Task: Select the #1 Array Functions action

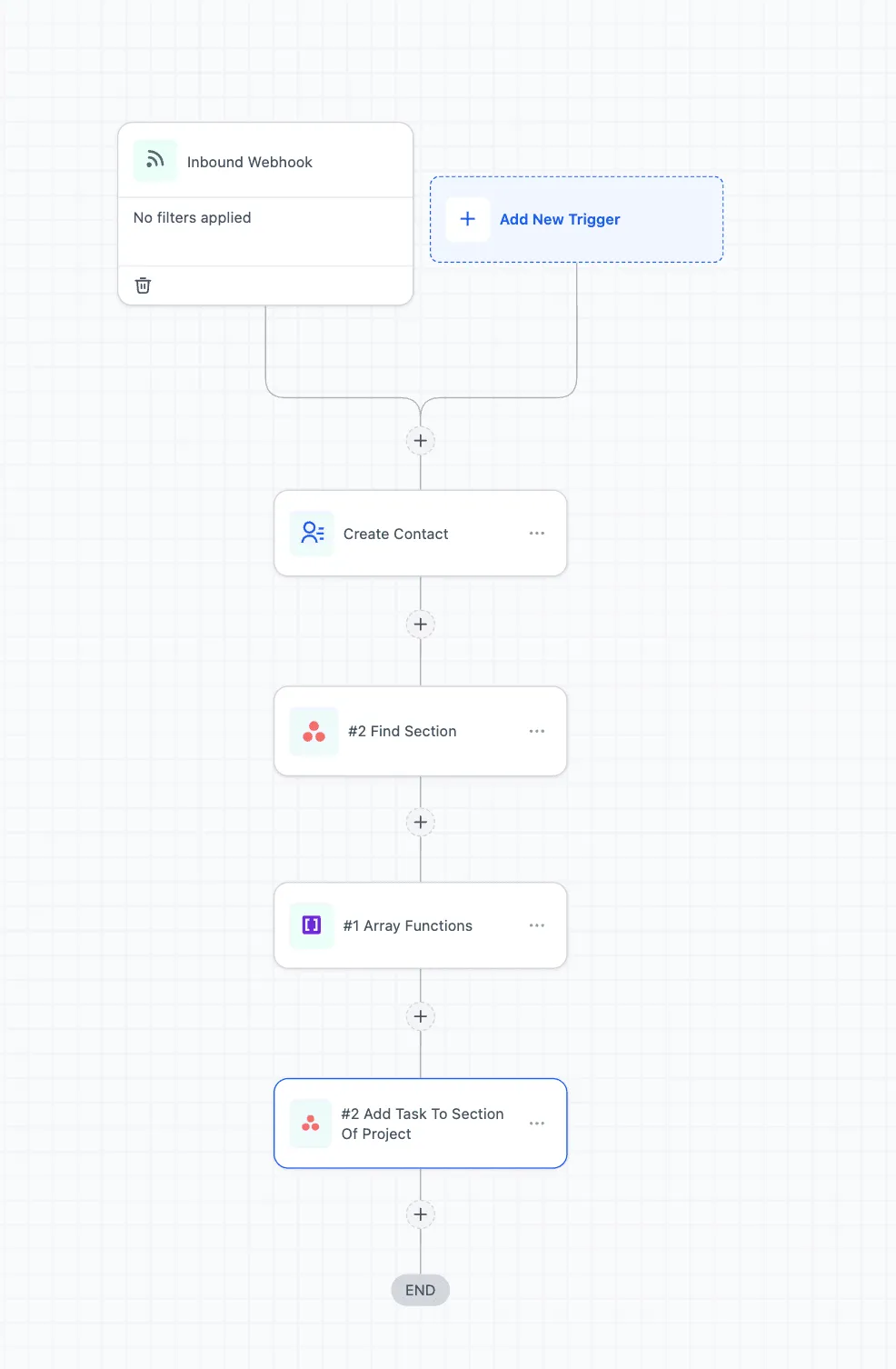Action: [x=421, y=925]
